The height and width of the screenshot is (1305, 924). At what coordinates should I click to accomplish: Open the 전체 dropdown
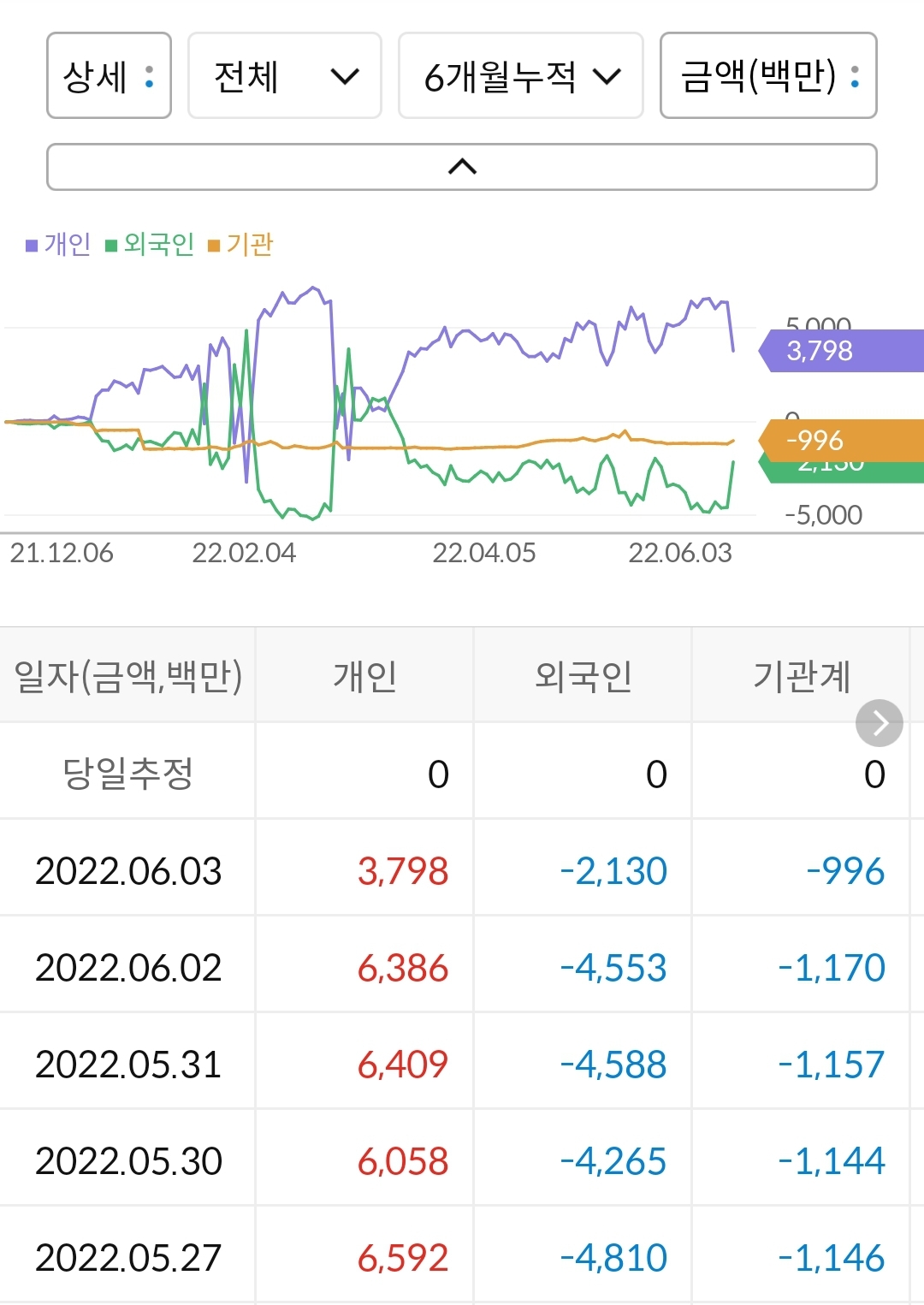coord(284,75)
